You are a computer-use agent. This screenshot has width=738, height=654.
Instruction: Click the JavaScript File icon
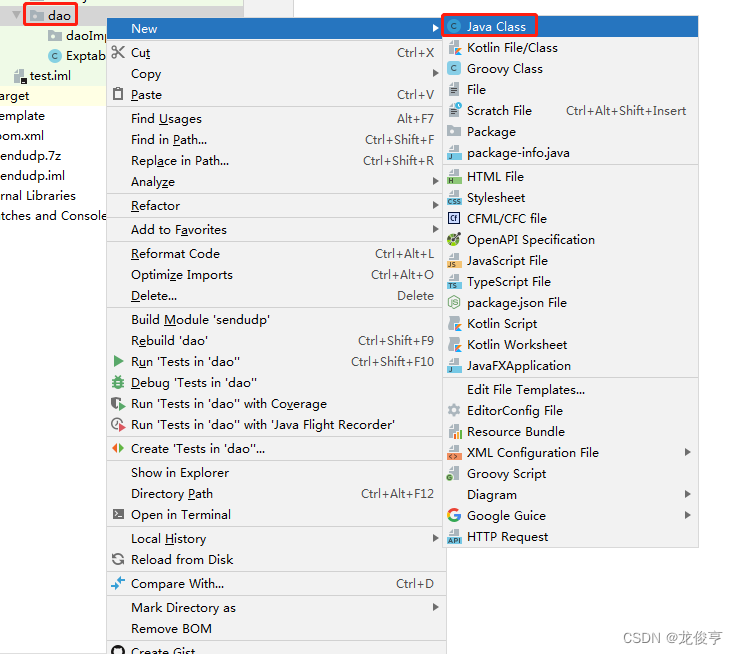[x=454, y=261]
